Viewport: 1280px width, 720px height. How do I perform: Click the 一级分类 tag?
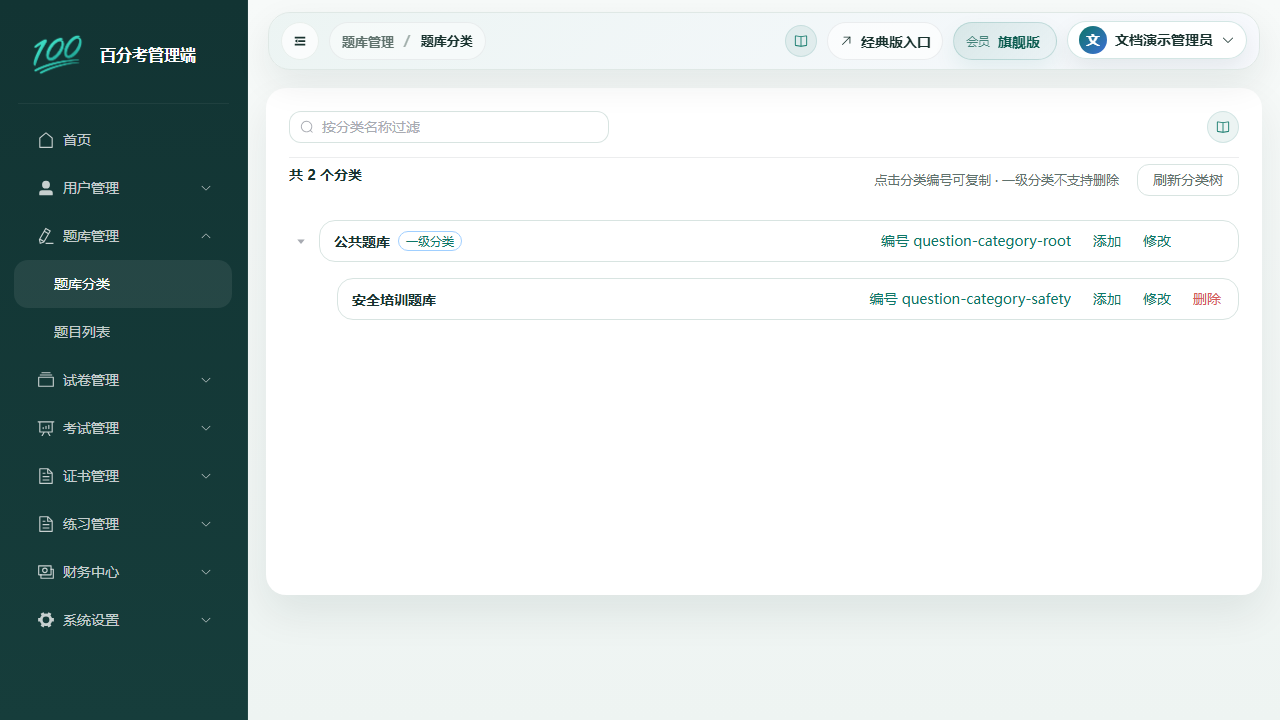pos(430,241)
